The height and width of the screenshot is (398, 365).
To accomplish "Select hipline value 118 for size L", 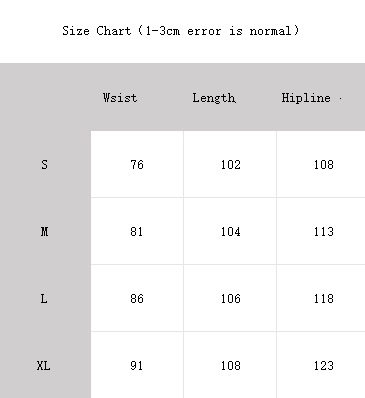I will 324,299.
